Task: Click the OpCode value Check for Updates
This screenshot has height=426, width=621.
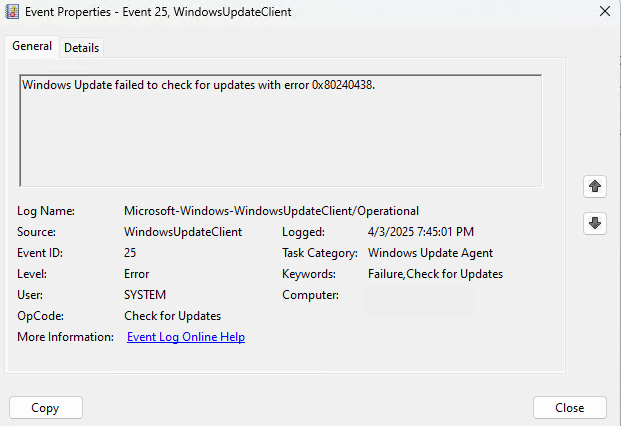Action: pyautogui.click(x=172, y=316)
